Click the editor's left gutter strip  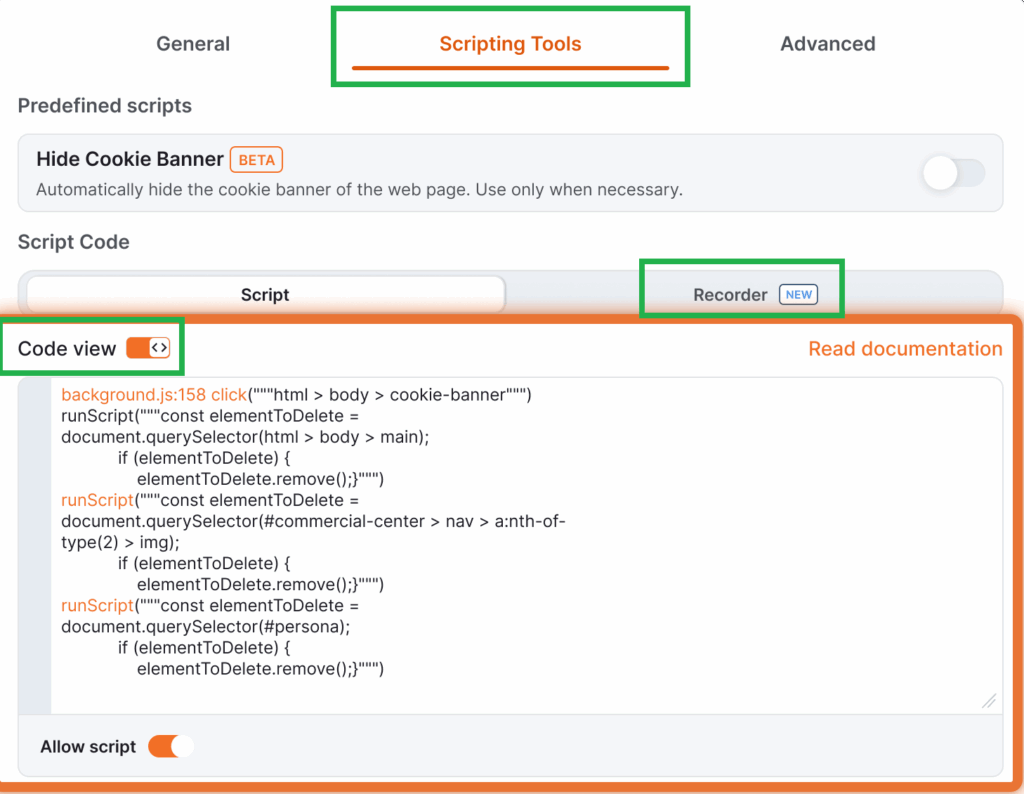pyautogui.click(x=35, y=545)
